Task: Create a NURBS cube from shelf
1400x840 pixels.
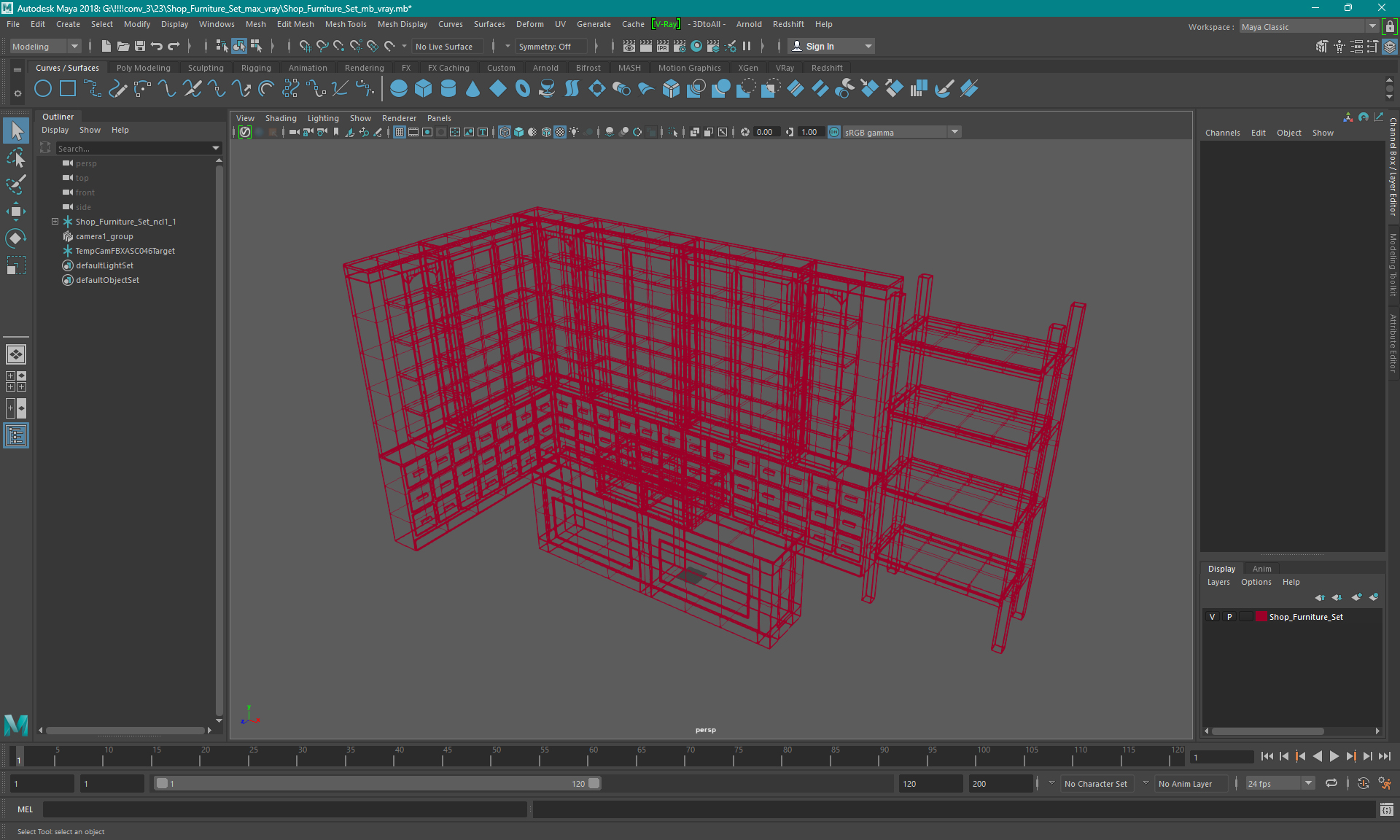Action: tap(424, 89)
